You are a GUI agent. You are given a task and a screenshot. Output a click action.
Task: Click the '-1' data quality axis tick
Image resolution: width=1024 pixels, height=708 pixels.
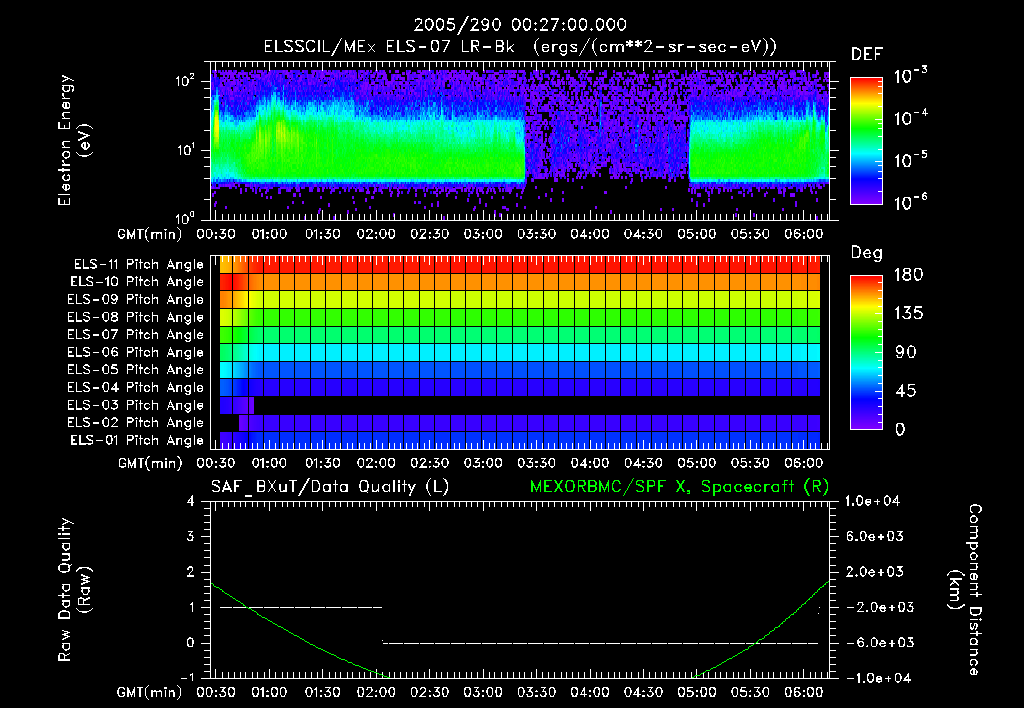187,677
